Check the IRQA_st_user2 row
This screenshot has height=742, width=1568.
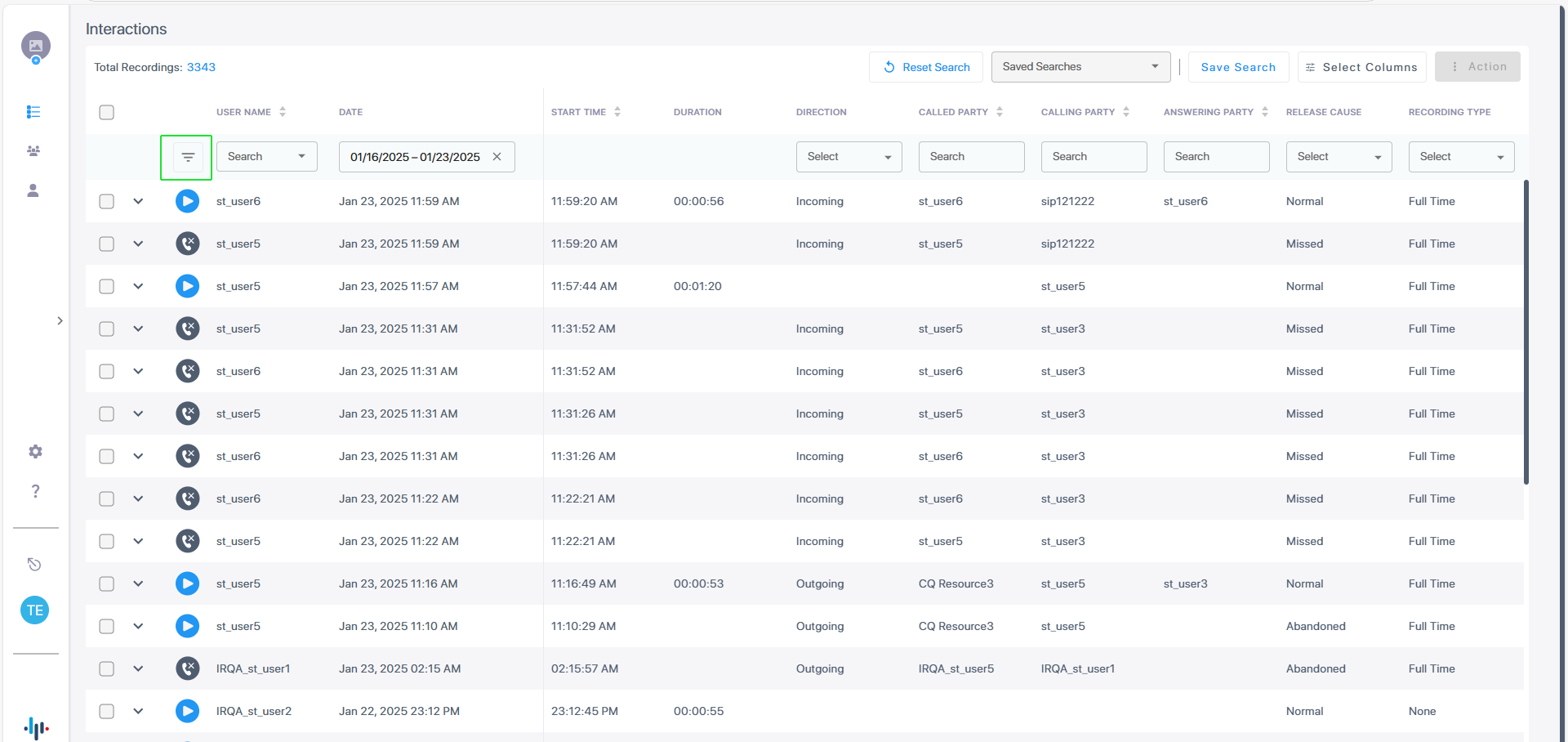coord(107,711)
